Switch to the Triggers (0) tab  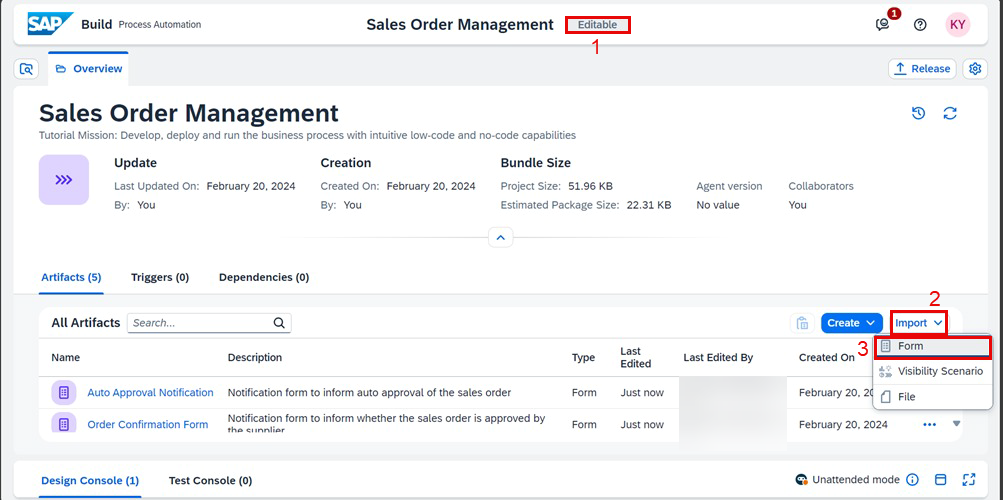[x=160, y=277]
